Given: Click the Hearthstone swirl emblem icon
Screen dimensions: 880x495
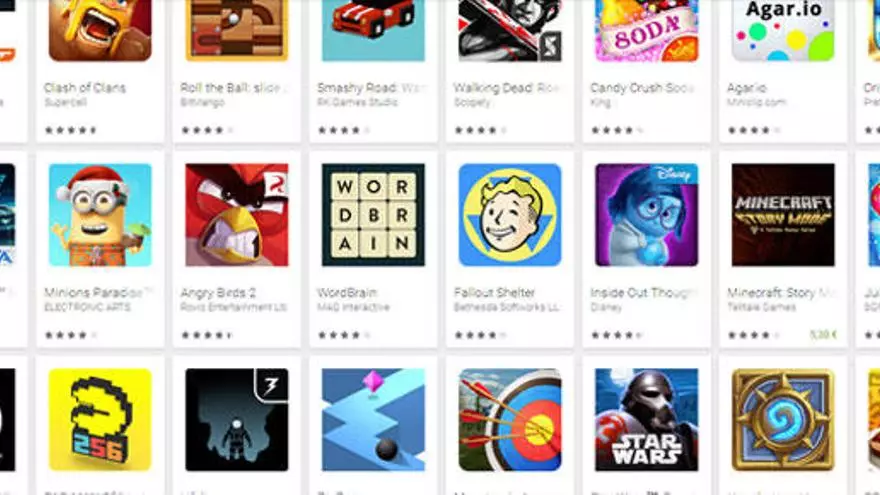Looking at the screenshot, I should [x=783, y=420].
